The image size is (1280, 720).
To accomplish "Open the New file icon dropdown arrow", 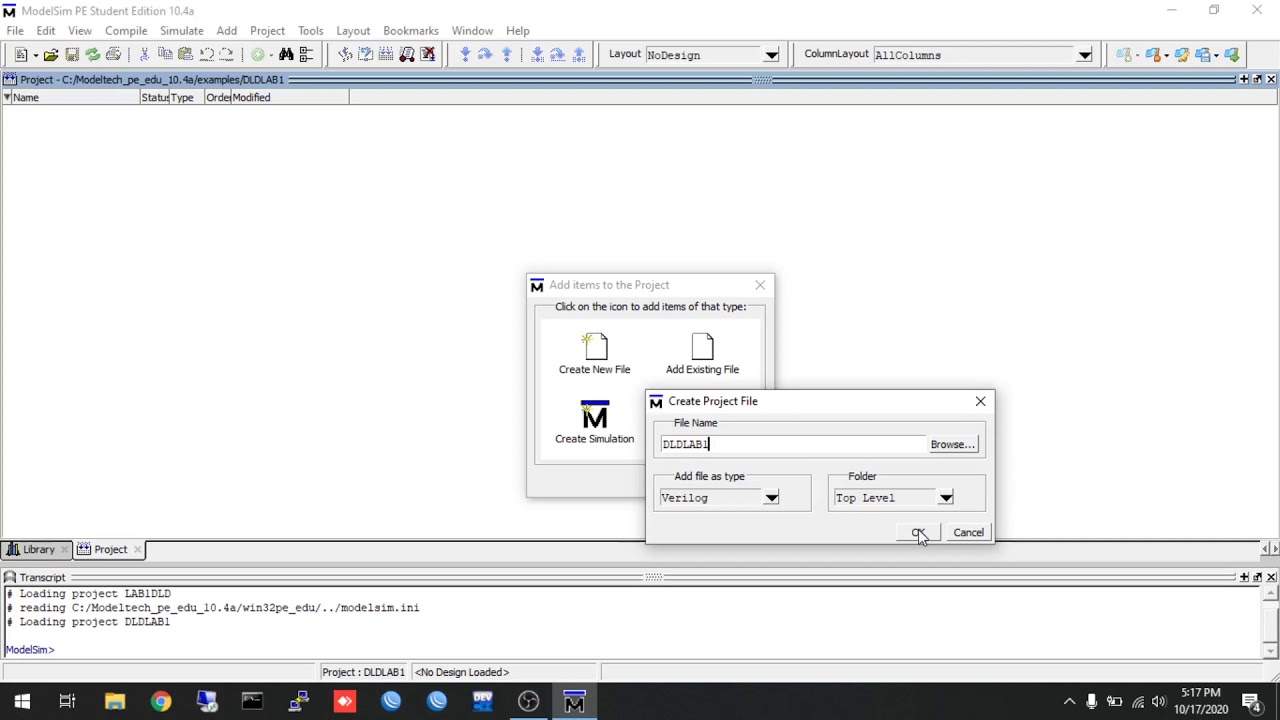I will pos(35,56).
